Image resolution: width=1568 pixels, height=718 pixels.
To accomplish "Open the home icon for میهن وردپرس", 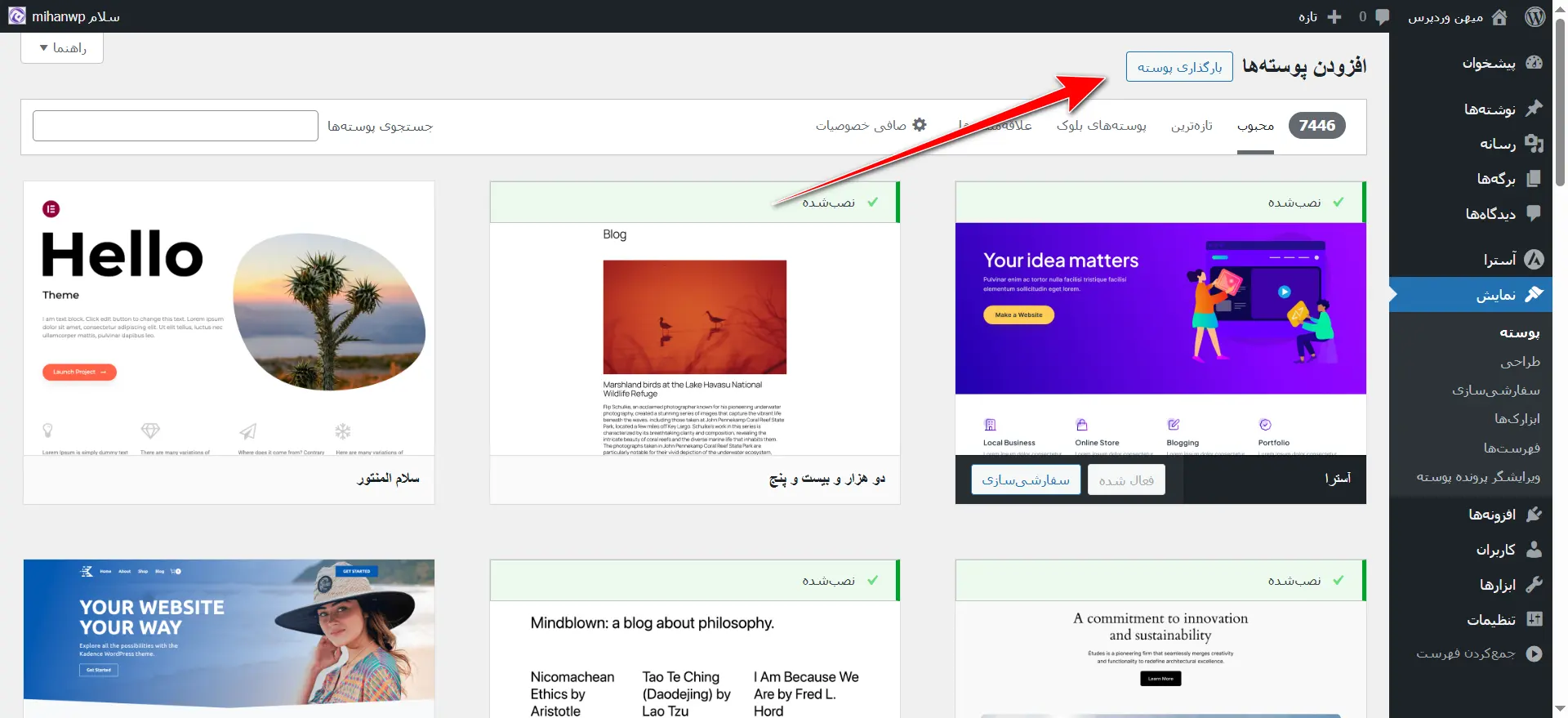I will 1499,16.
